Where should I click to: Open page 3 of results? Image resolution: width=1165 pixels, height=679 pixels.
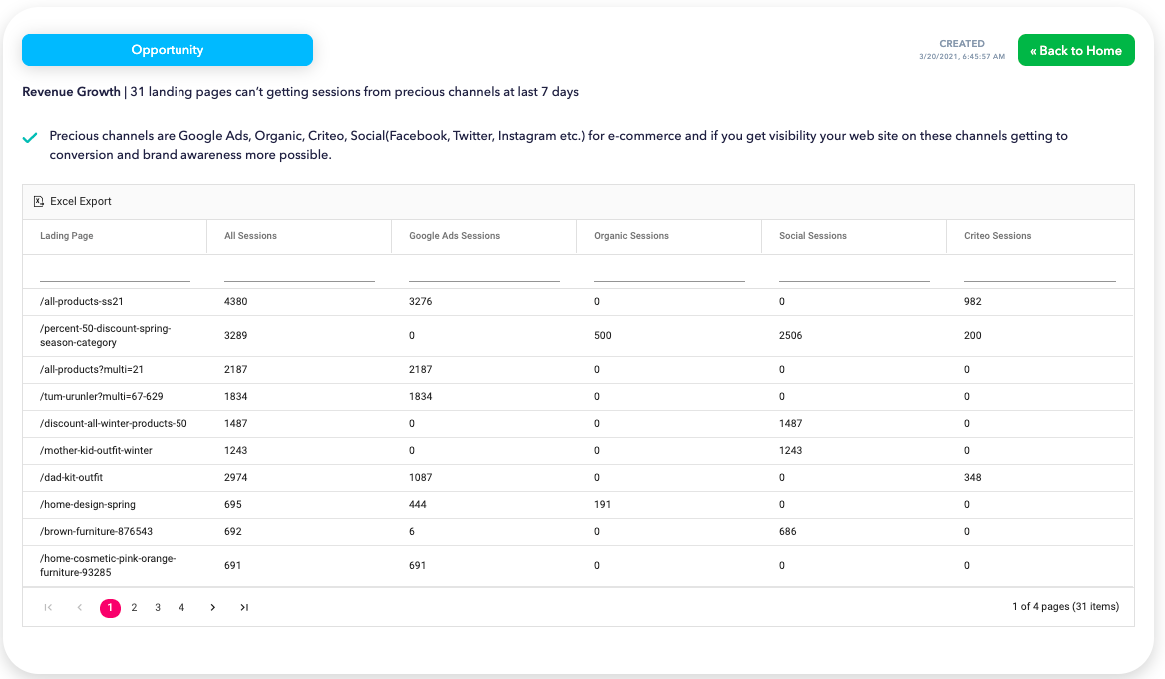[158, 607]
